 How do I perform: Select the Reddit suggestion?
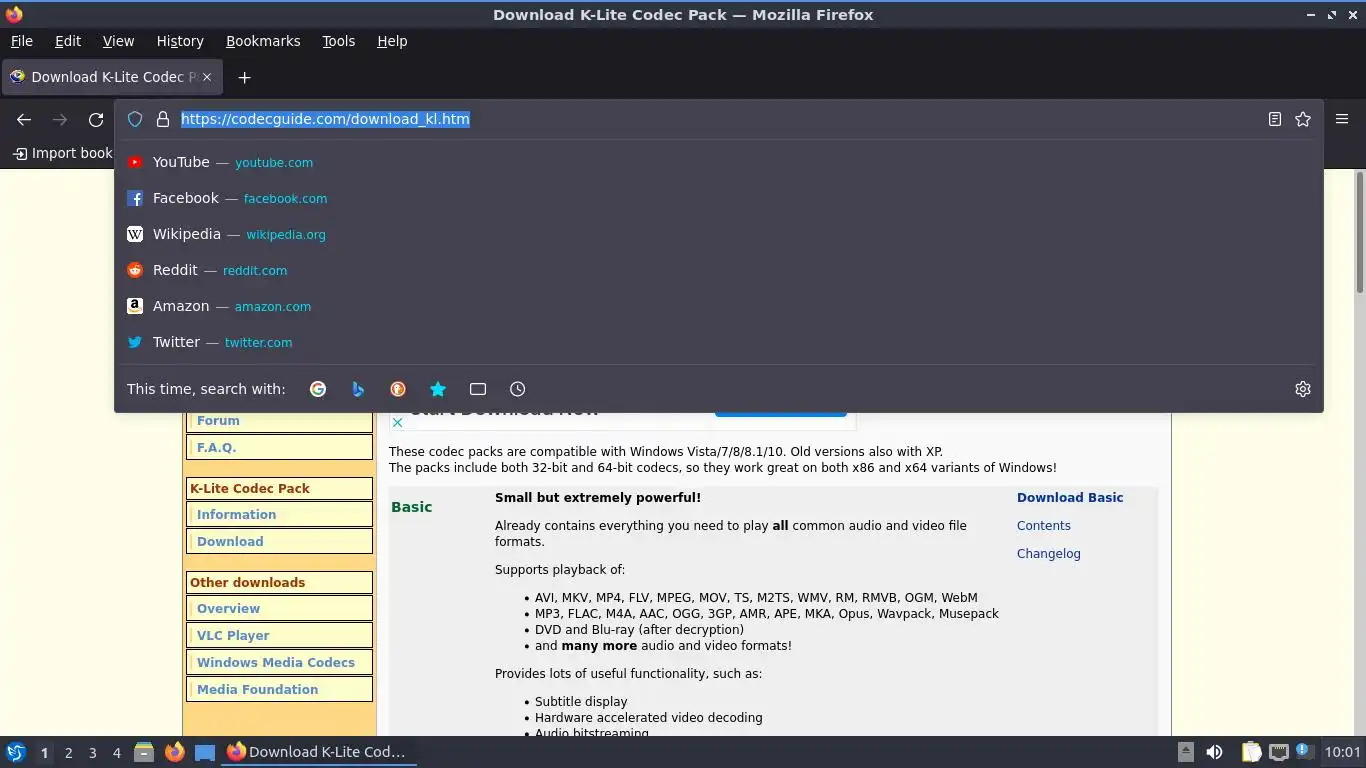point(719,270)
